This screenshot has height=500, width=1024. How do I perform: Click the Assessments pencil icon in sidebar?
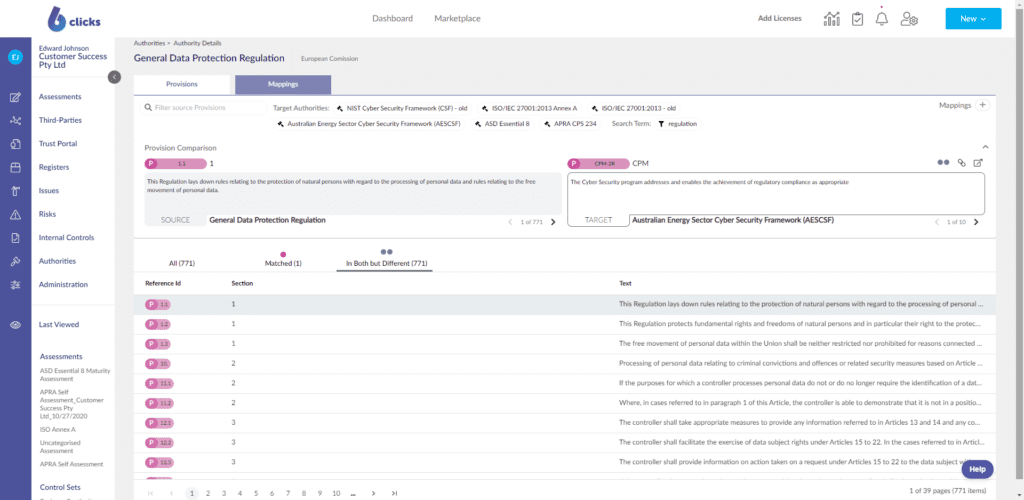click(x=15, y=97)
